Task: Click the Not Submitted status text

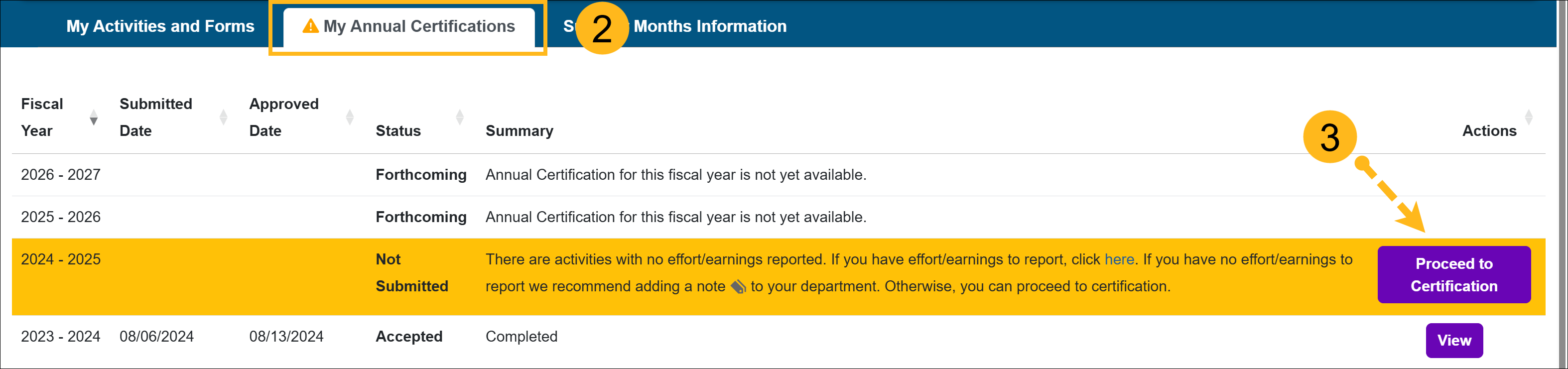Action: click(411, 273)
